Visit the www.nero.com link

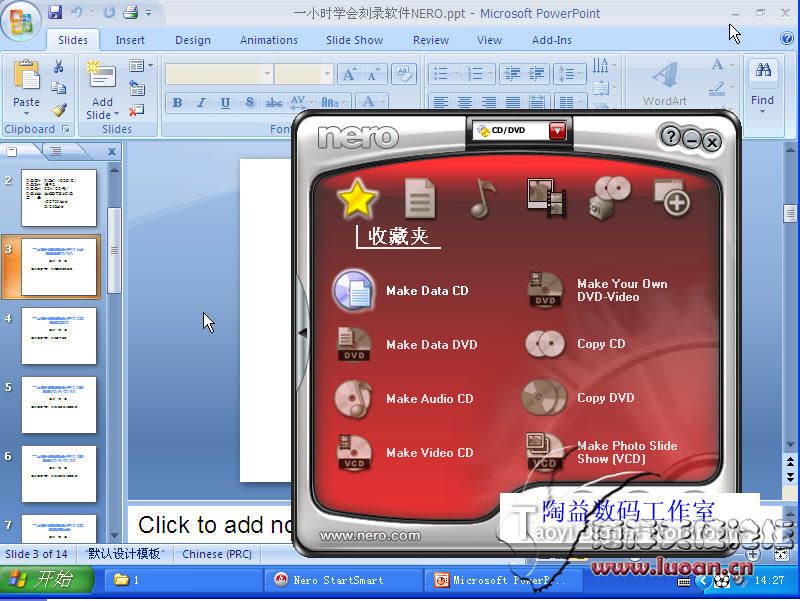click(370, 536)
